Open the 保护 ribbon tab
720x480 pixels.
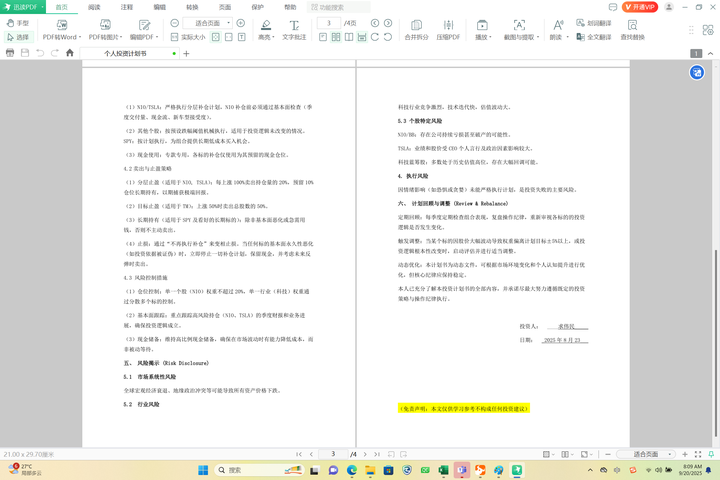[257, 7]
